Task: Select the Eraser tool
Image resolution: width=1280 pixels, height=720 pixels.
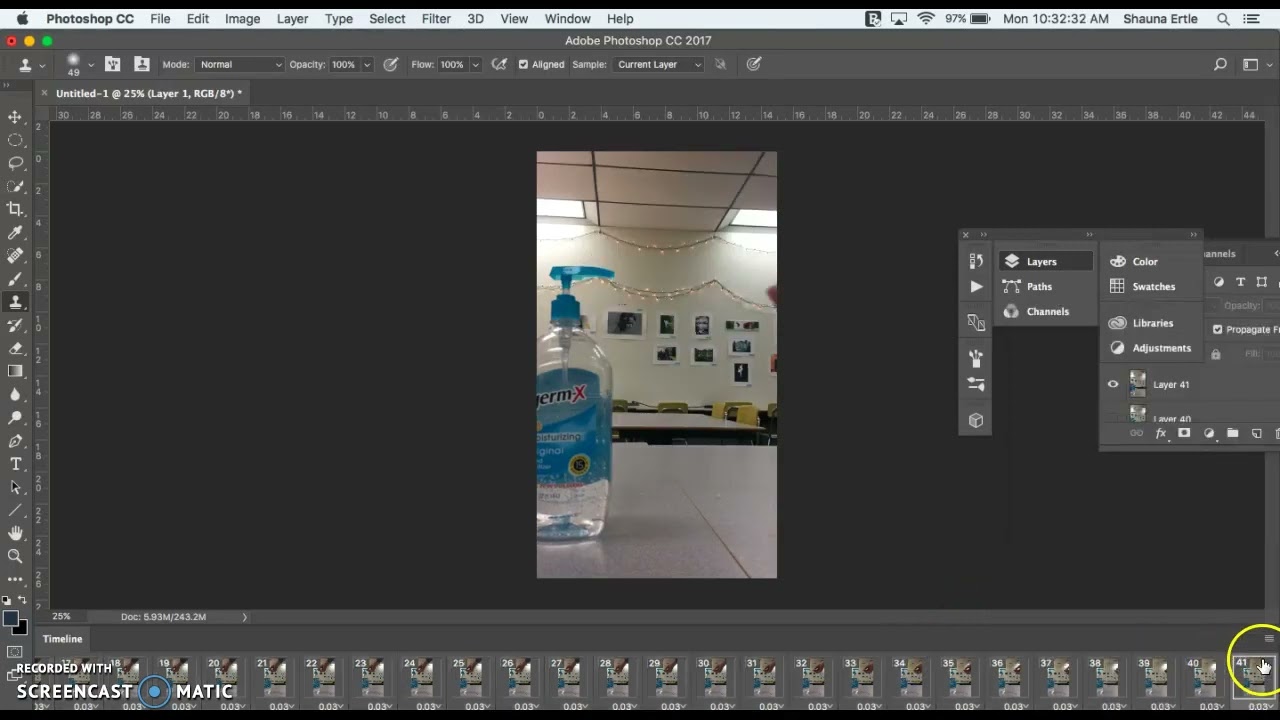Action: pyautogui.click(x=15, y=348)
